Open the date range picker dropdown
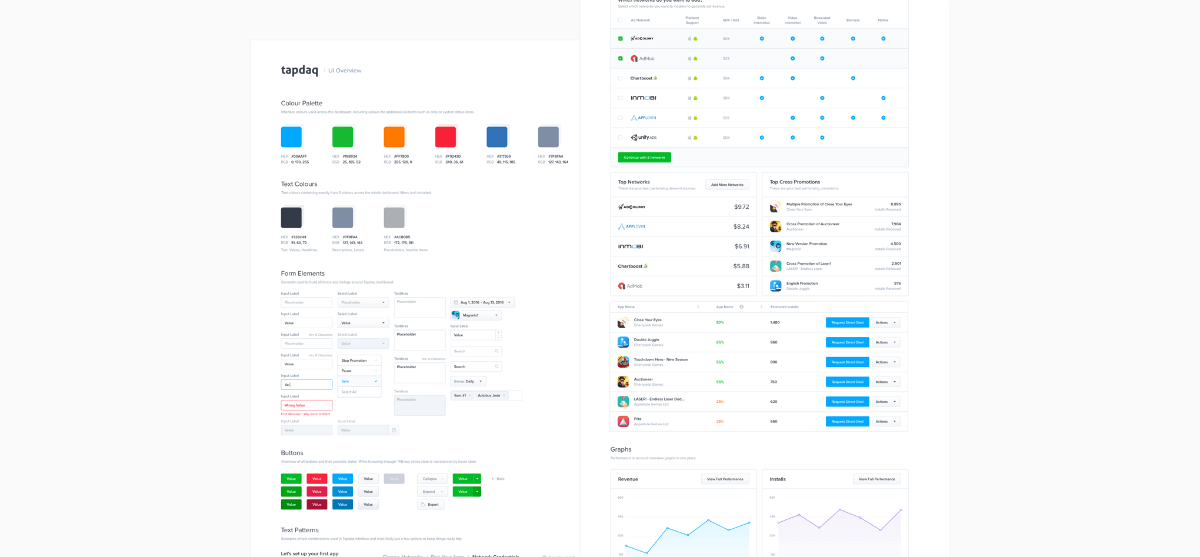The height and width of the screenshot is (557, 1200). click(483, 302)
